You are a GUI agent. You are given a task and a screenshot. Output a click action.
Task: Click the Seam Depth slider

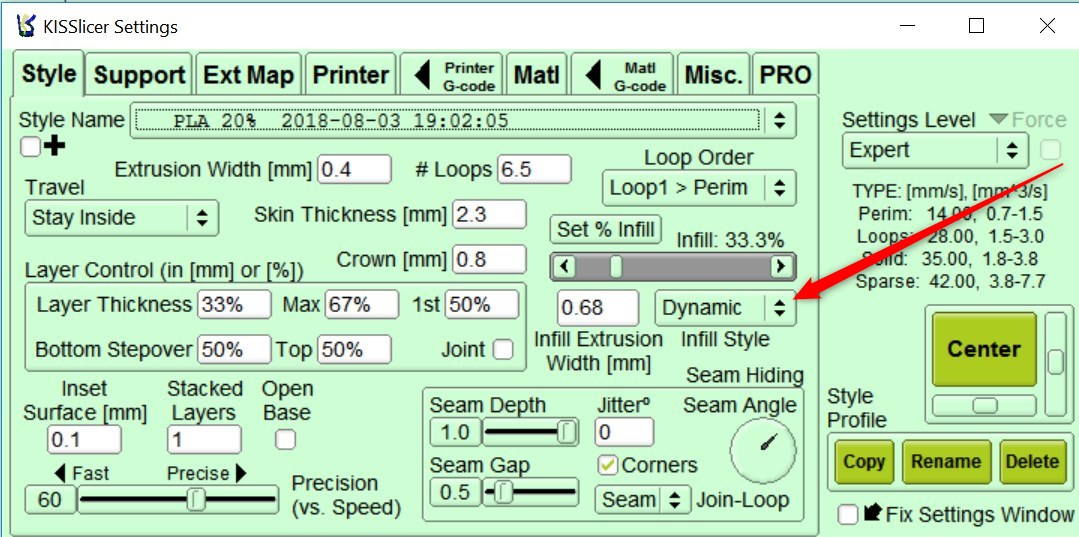(x=530, y=432)
